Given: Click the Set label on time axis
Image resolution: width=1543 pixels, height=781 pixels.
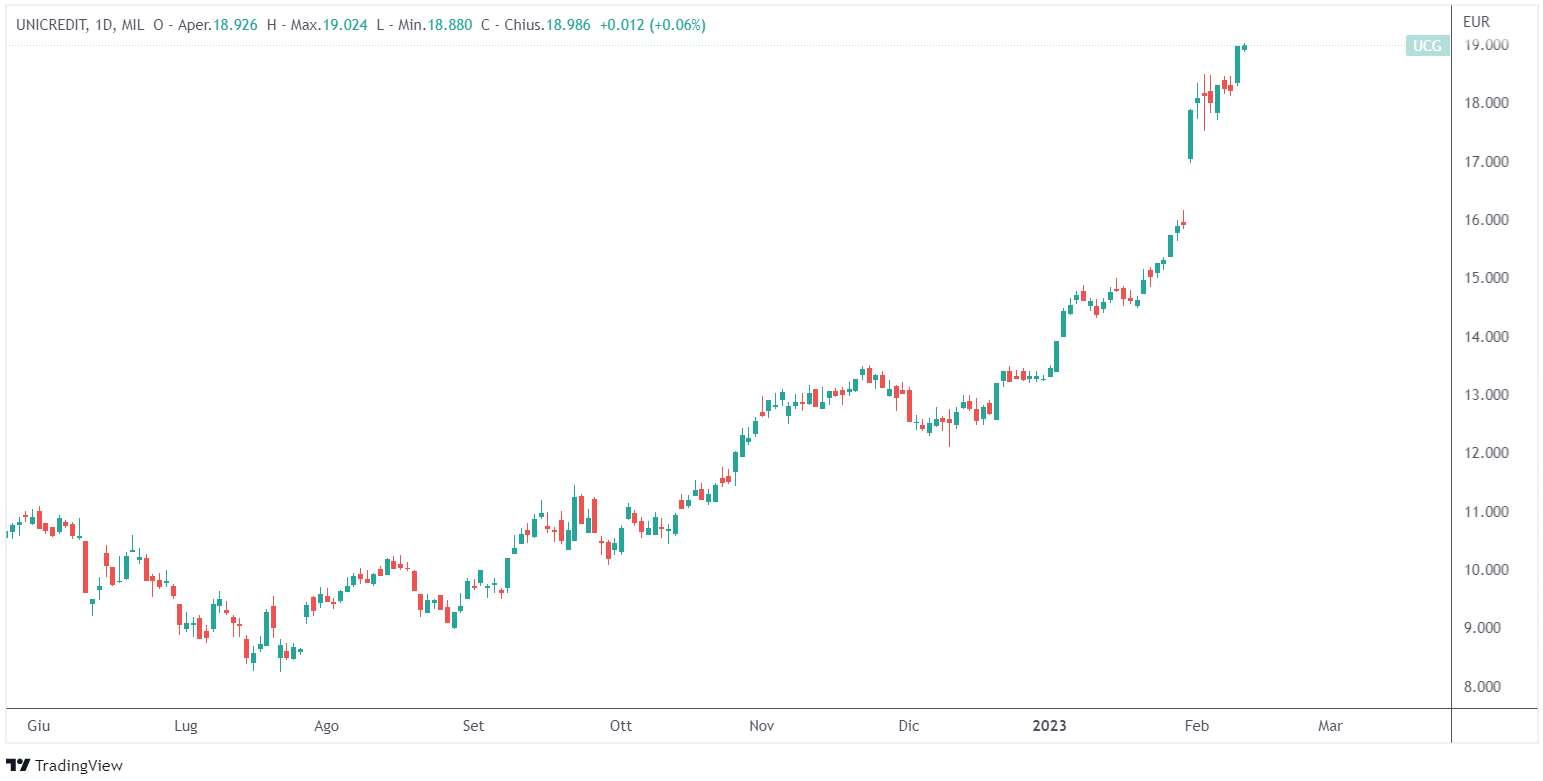Looking at the screenshot, I should pos(473,725).
